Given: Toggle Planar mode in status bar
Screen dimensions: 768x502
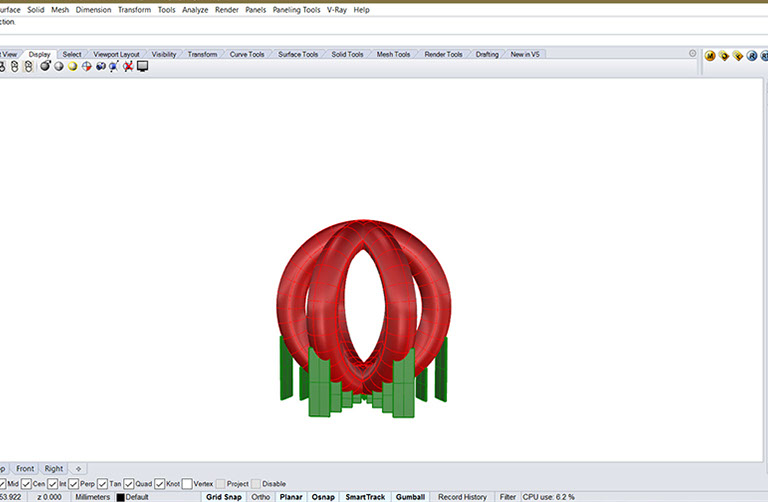Looking at the screenshot, I should point(291,497).
